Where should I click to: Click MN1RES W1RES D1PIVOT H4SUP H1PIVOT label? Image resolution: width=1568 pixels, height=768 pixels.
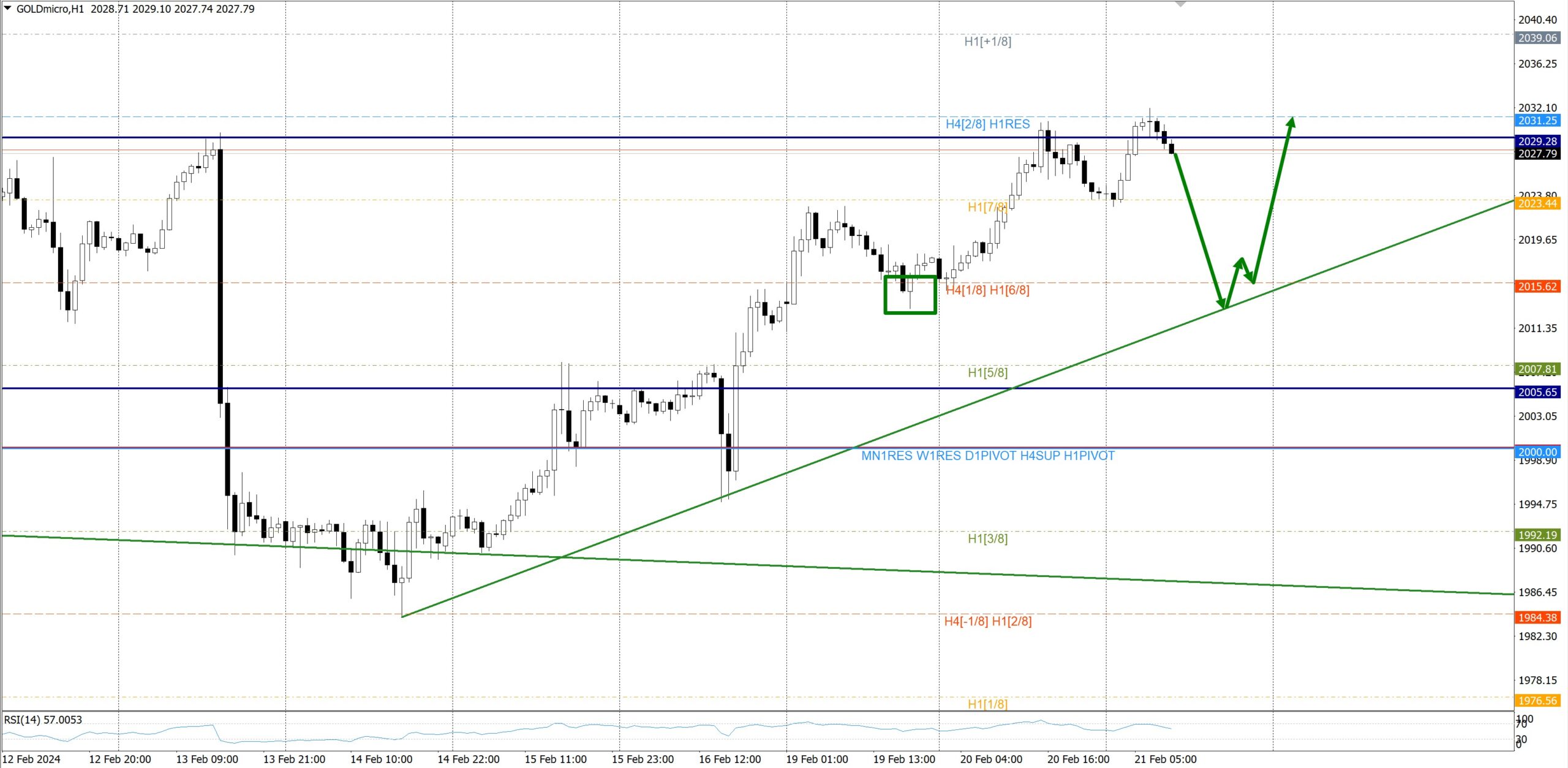987,456
